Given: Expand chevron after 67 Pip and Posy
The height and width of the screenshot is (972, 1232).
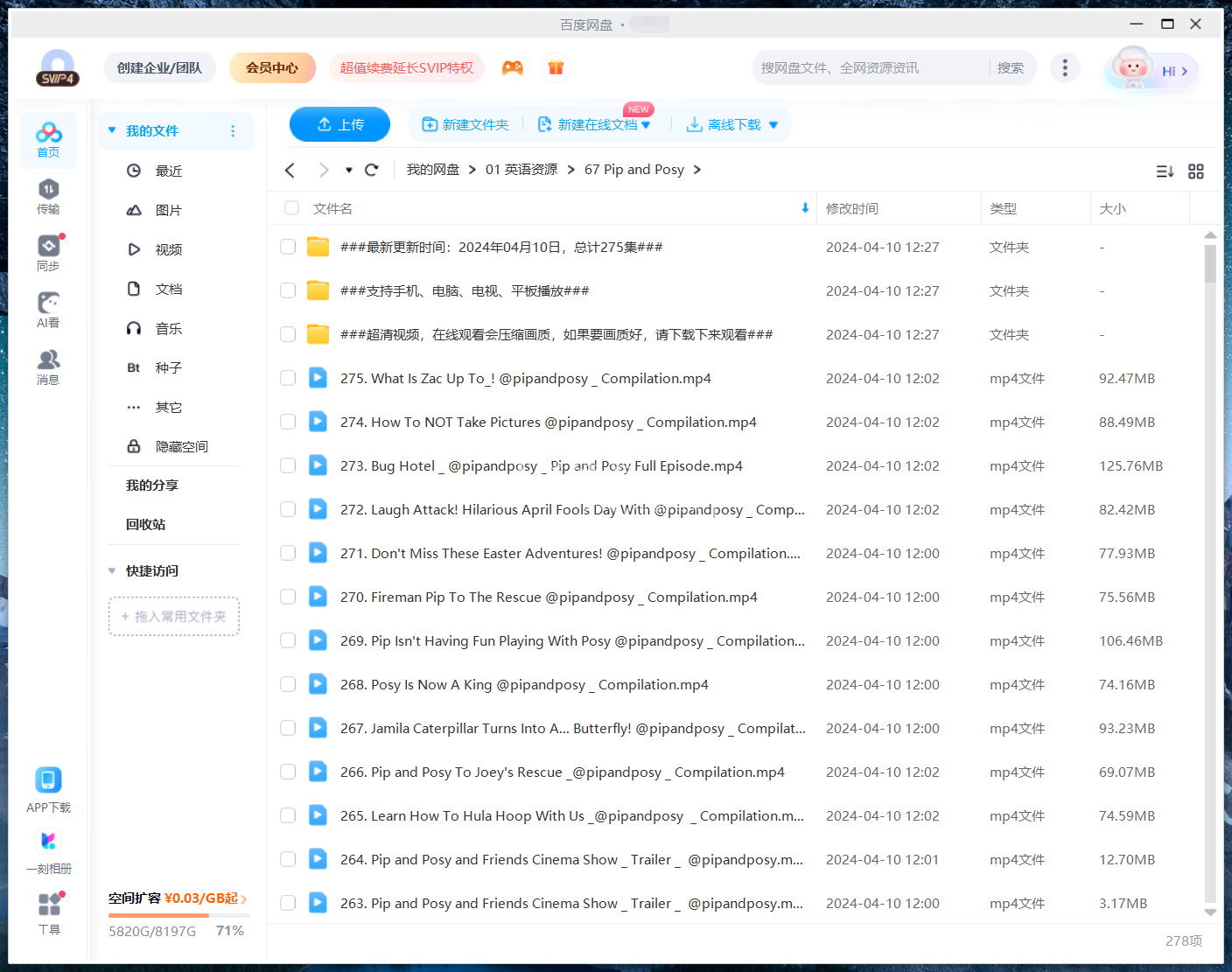Looking at the screenshot, I should pos(697,170).
